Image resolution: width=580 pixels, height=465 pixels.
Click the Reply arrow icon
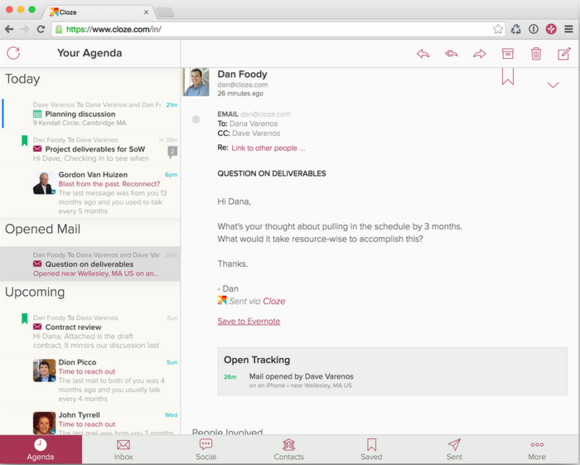(423, 54)
